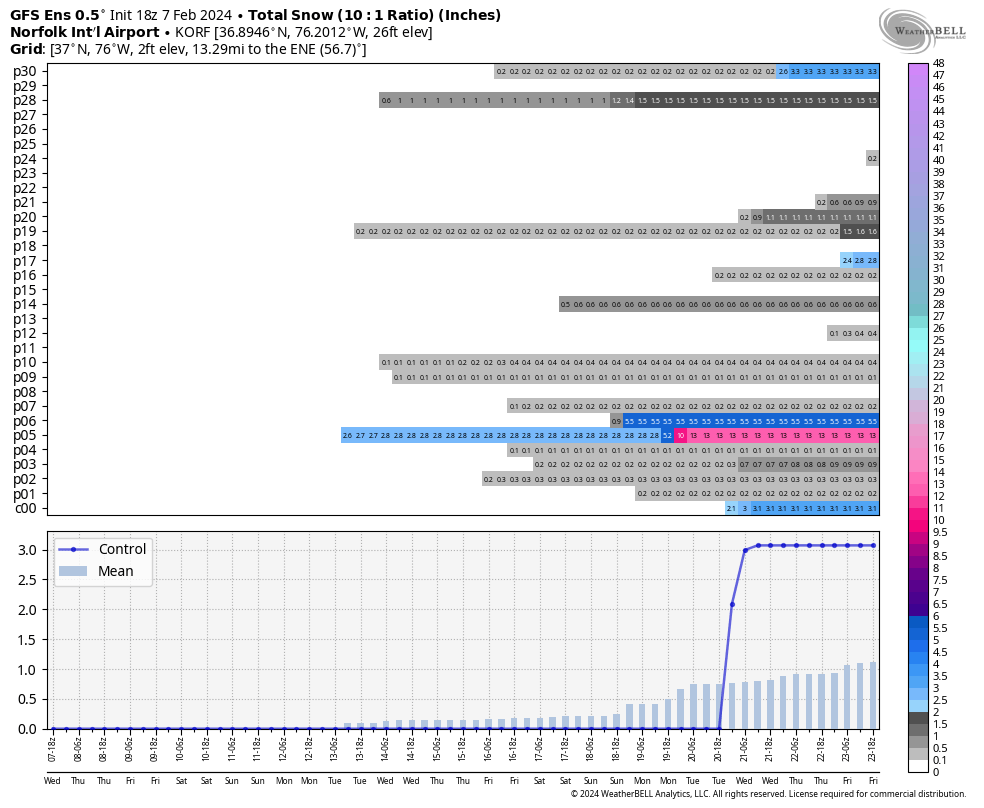Click ensemble member label p19

[x=25, y=231]
